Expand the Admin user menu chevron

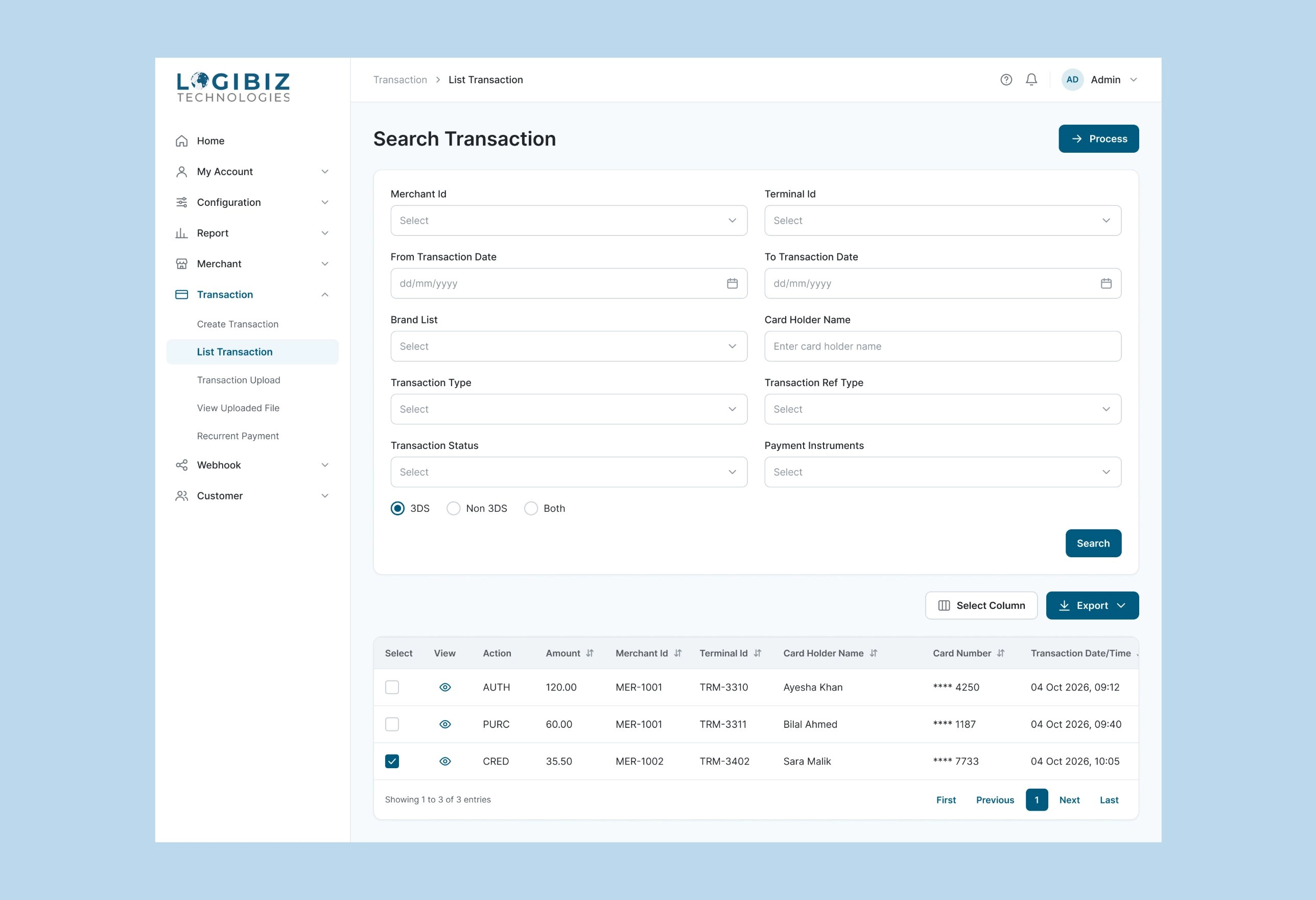[1133, 80]
